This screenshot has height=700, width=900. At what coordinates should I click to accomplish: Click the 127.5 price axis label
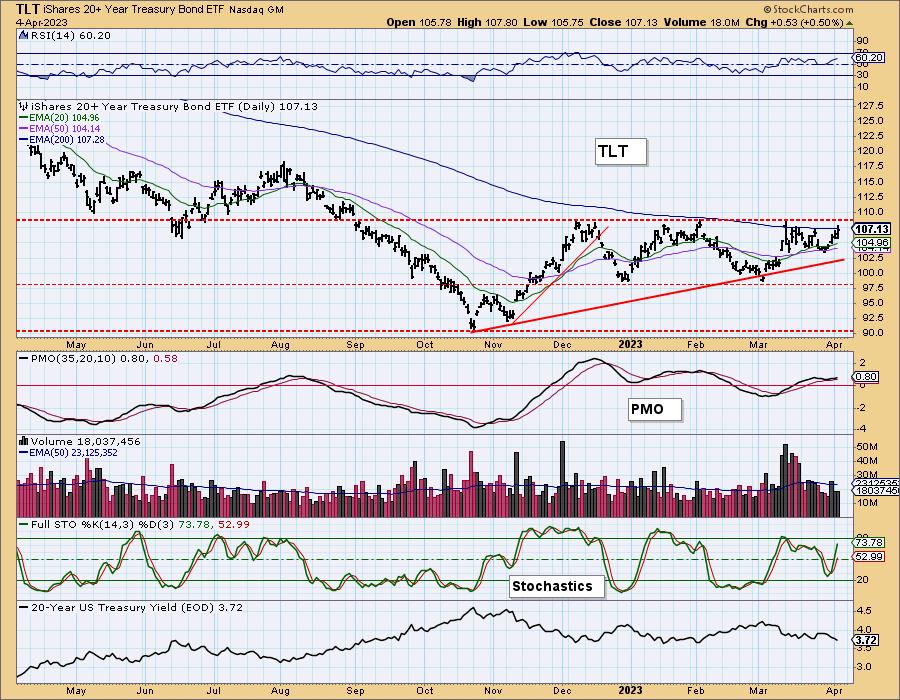tap(871, 106)
